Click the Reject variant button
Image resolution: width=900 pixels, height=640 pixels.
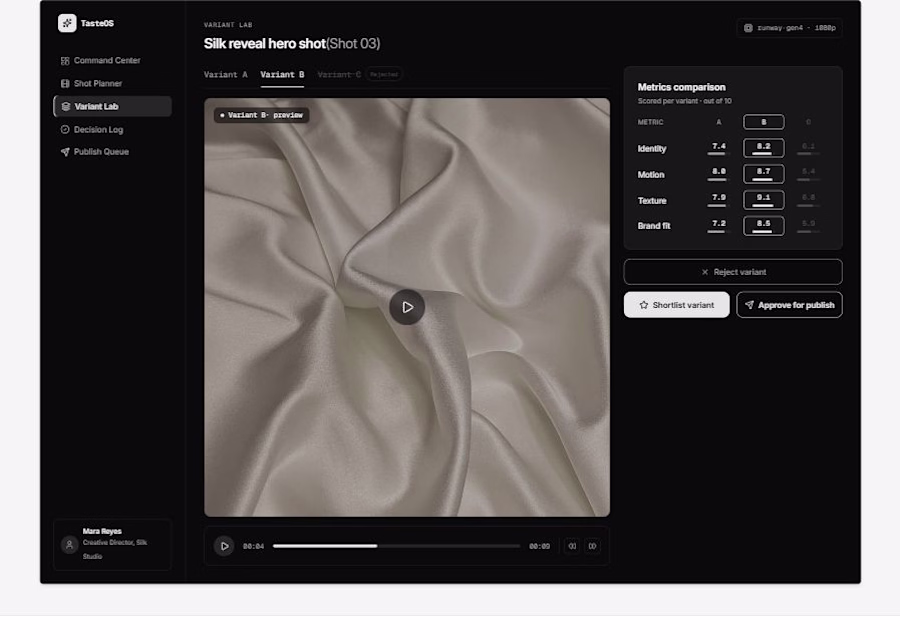click(733, 272)
